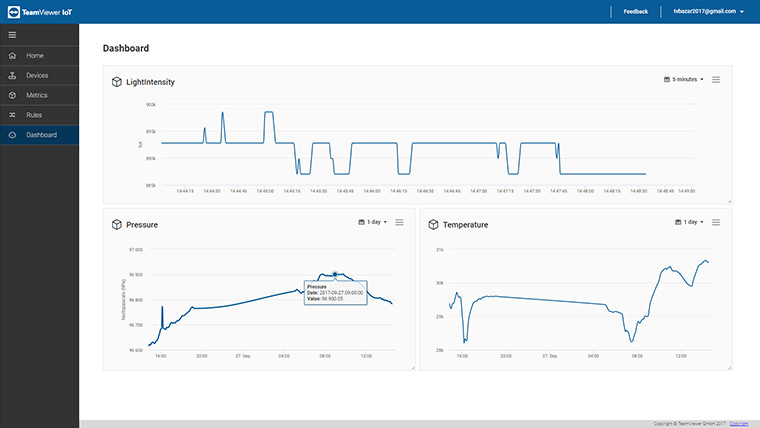Click the Dashboard gauge icon
The height and width of the screenshot is (428, 760).
[12, 135]
